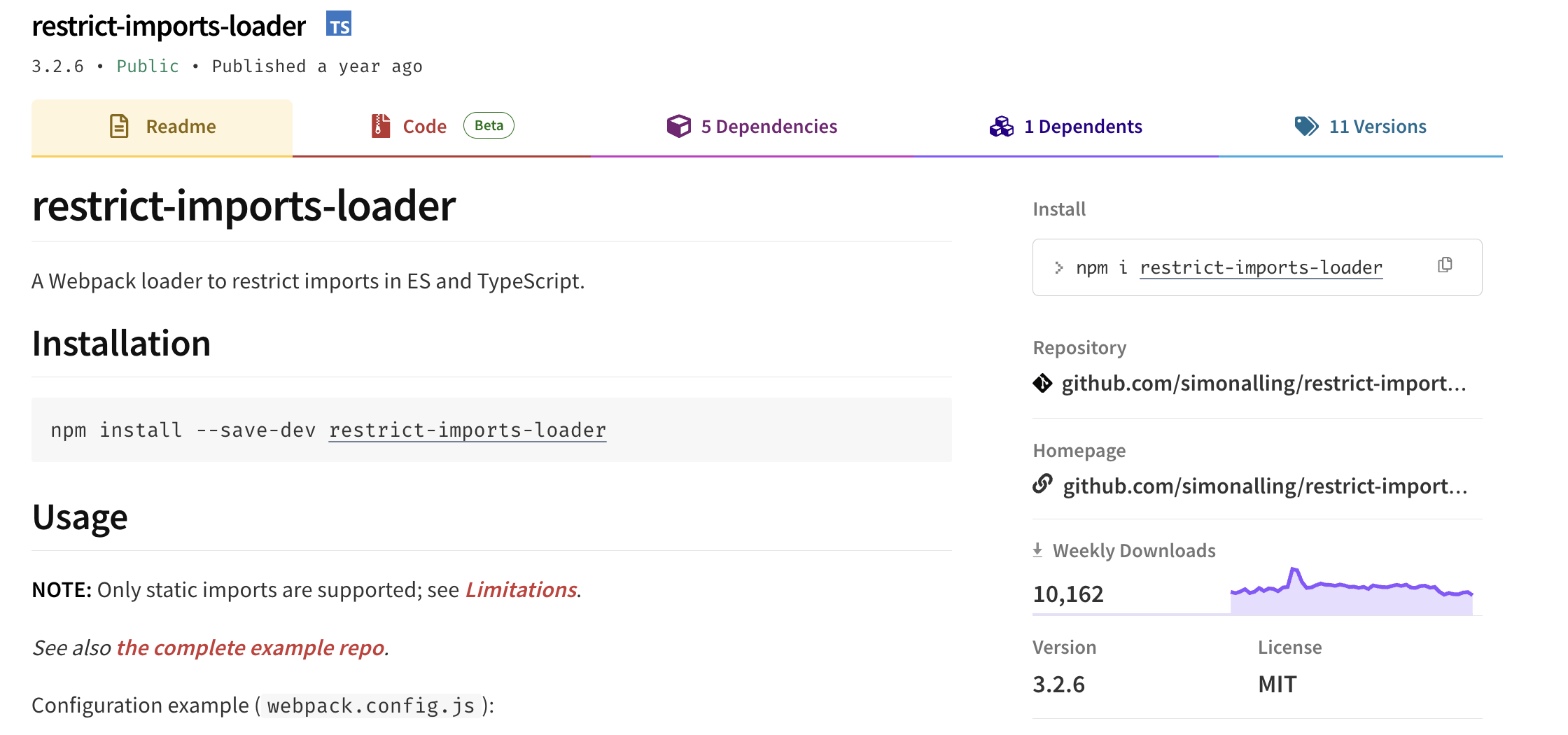Click the Dependencies box icon
The image size is (1568, 735).
[x=678, y=127]
